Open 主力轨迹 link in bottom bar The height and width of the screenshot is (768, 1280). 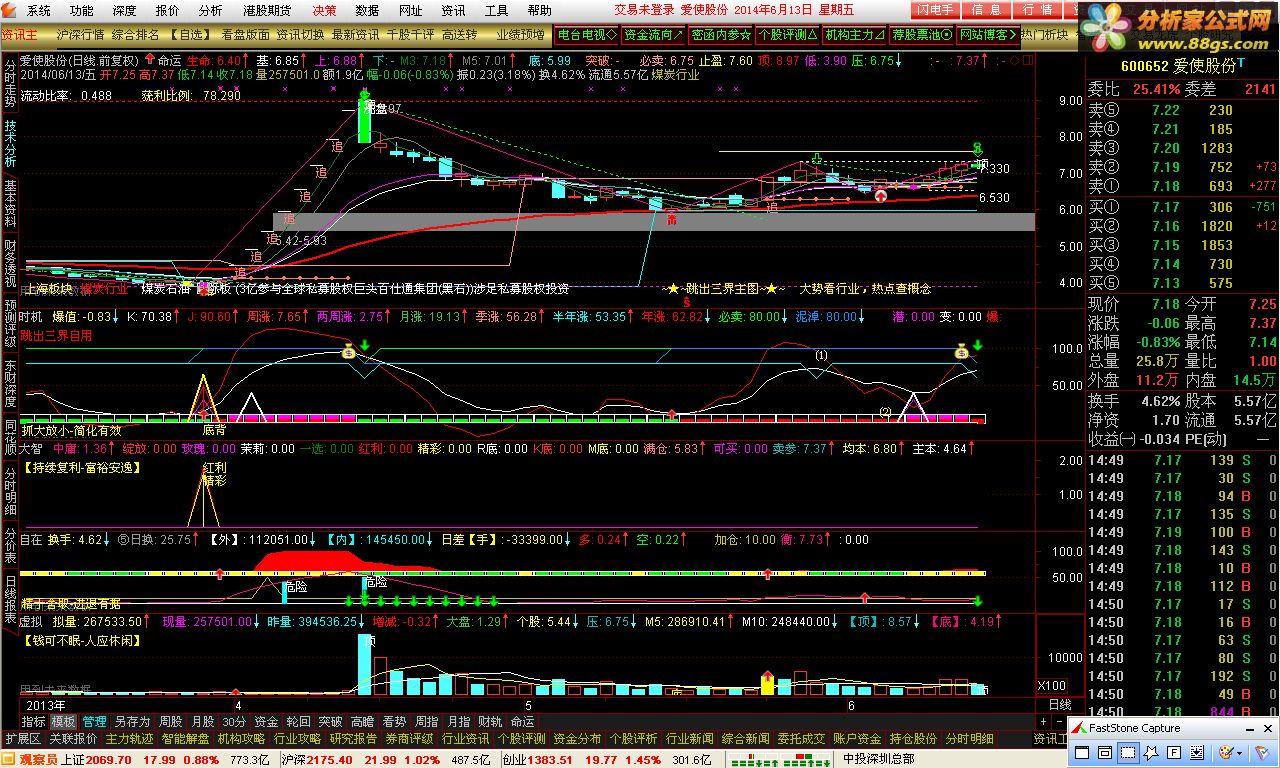(x=129, y=738)
